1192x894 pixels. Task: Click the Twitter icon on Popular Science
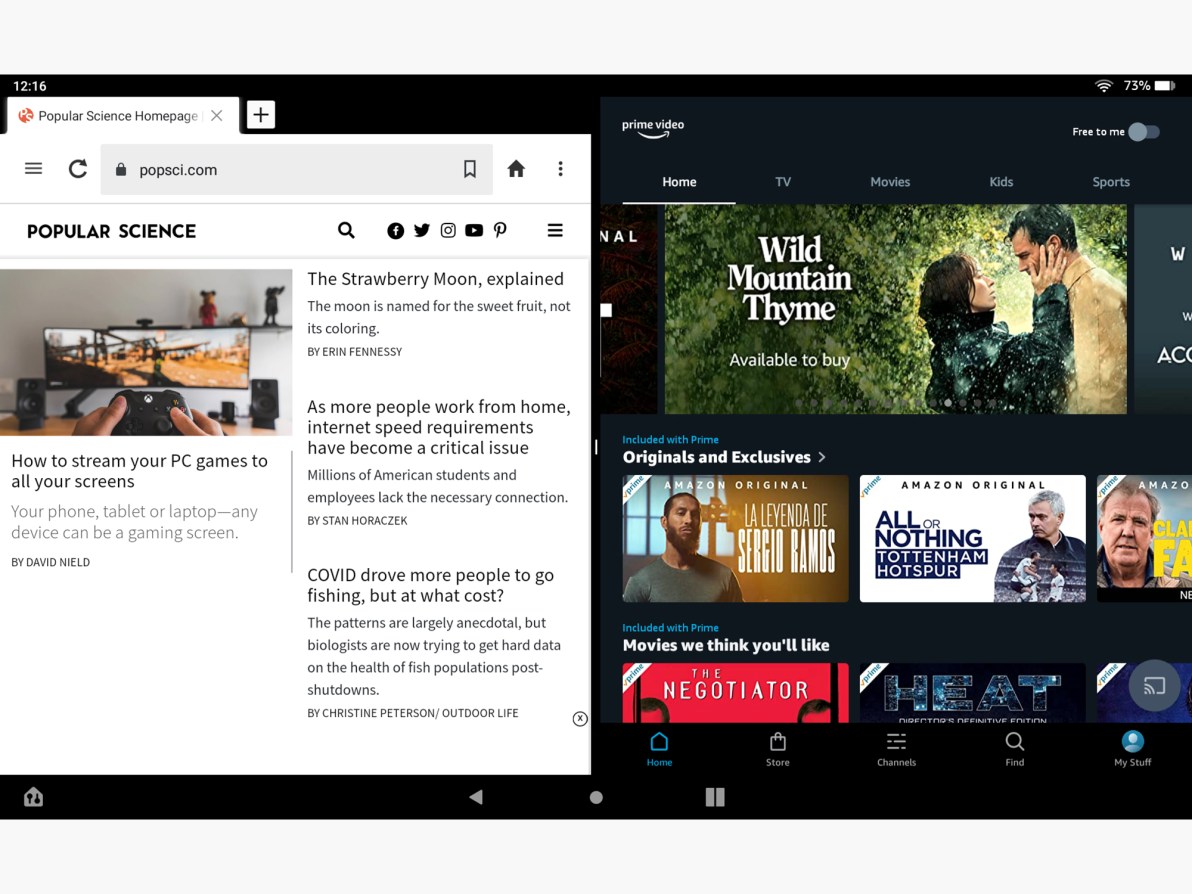[x=422, y=230]
